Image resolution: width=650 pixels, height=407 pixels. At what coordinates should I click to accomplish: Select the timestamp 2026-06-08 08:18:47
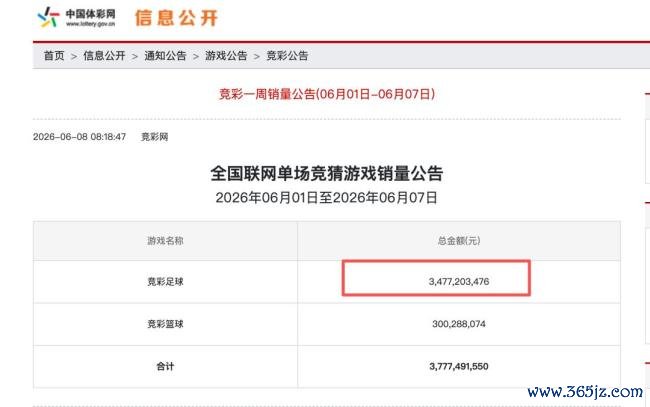point(79,137)
